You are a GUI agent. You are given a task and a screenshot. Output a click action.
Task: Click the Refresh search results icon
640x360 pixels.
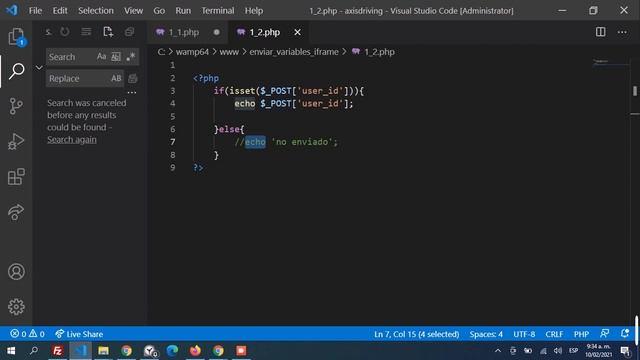click(65, 32)
